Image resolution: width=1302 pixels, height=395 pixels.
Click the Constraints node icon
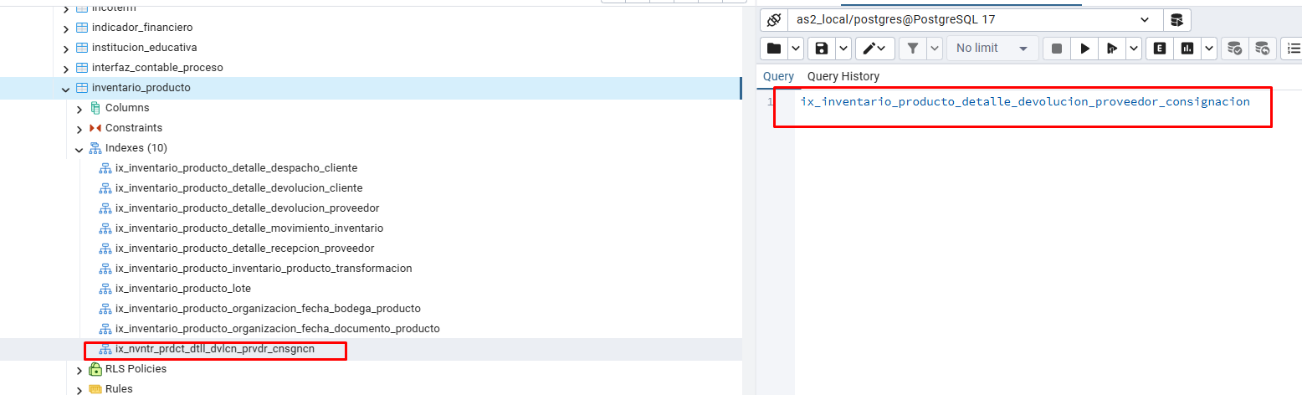click(96, 128)
